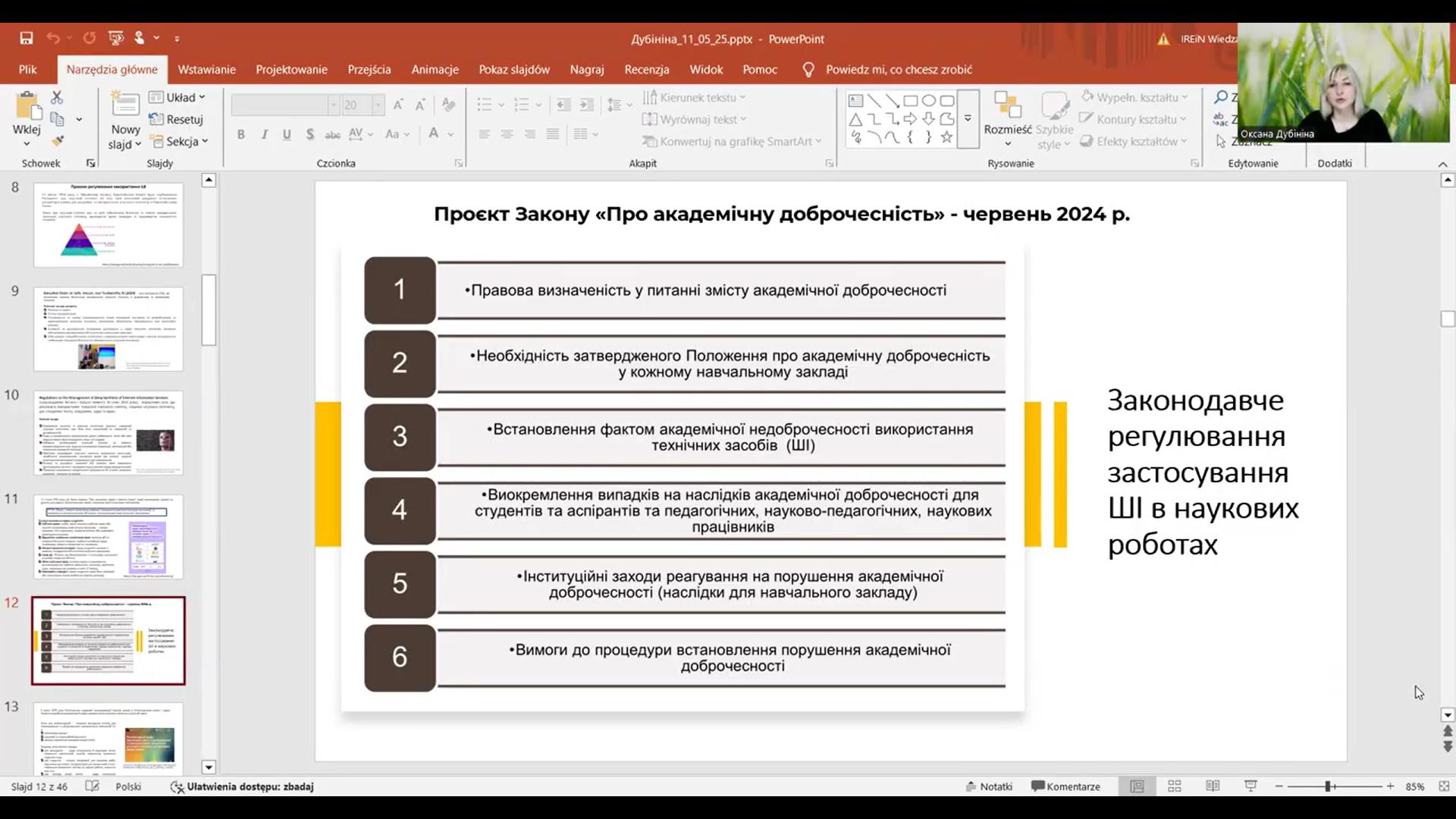The width and height of the screenshot is (1456, 819).
Task: Open the Pokaz slajdów tab
Action: coord(514,69)
